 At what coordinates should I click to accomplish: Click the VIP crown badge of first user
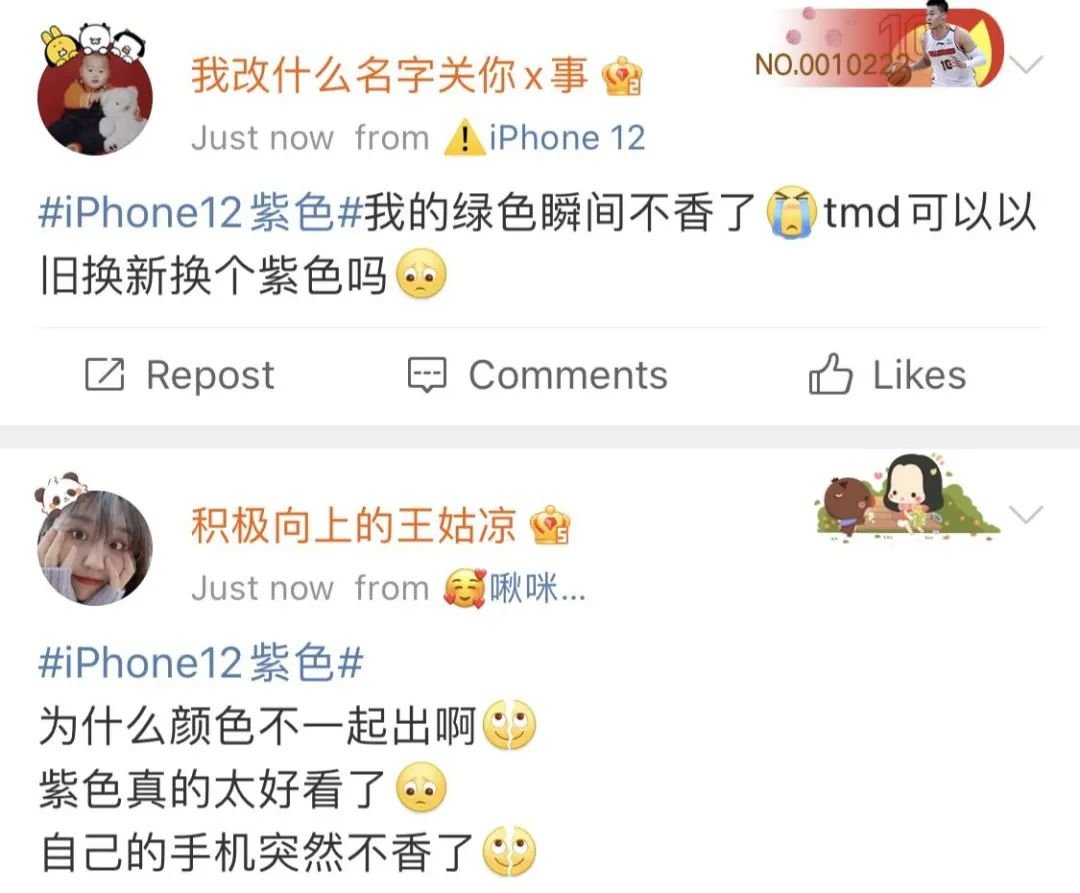click(x=622, y=77)
